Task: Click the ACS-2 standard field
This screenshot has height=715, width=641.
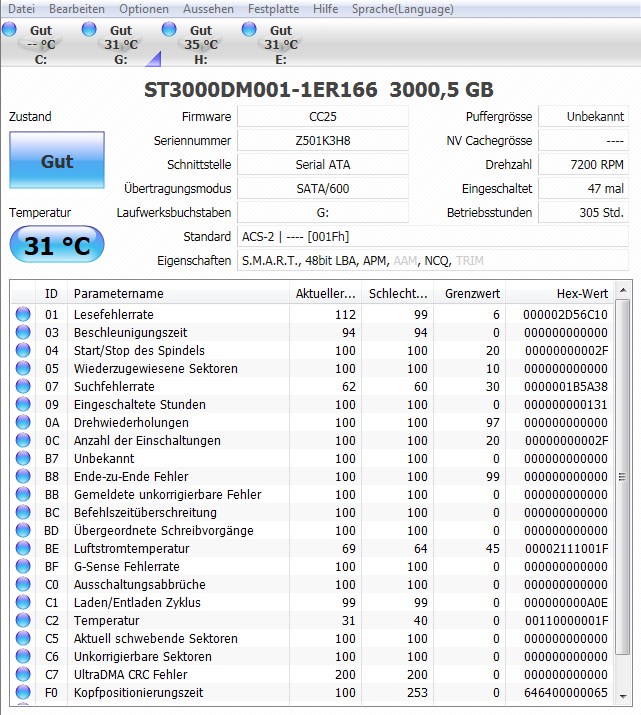Action: (433, 237)
